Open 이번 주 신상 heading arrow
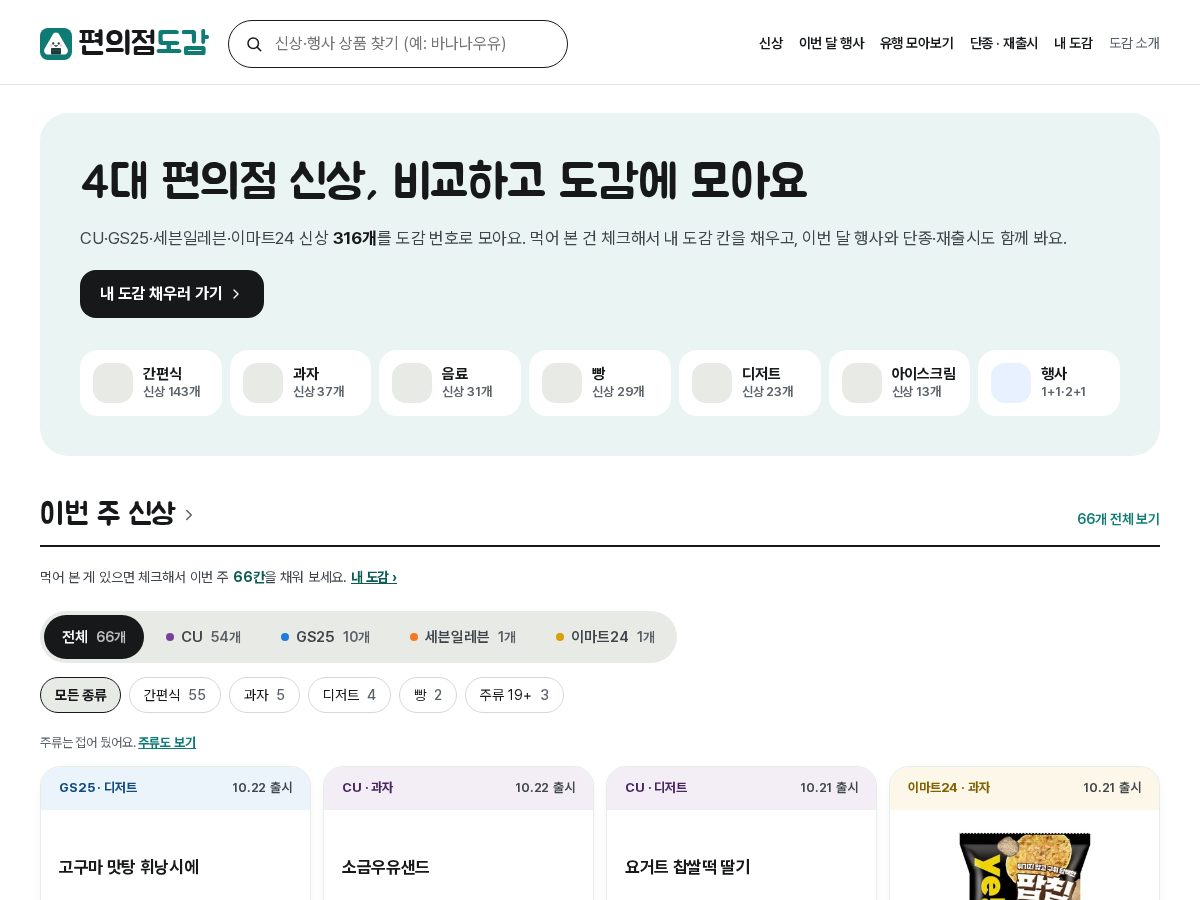 click(x=189, y=515)
